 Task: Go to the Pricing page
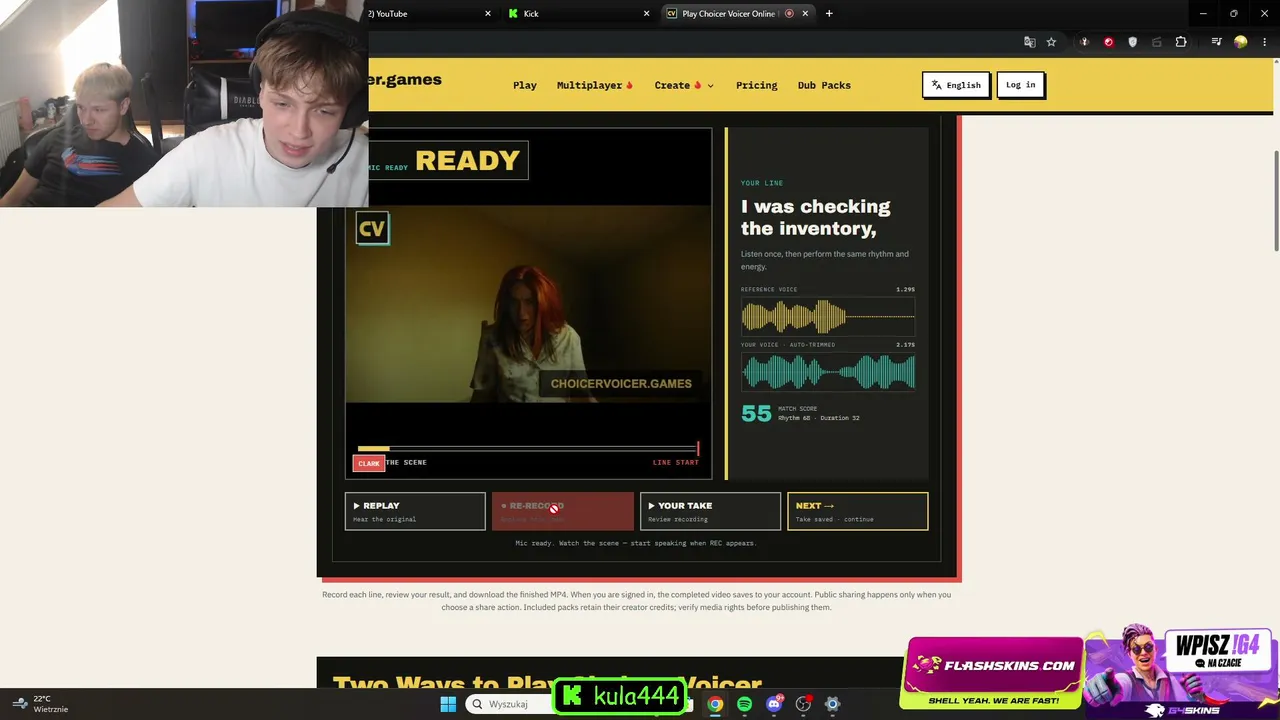click(757, 85)
